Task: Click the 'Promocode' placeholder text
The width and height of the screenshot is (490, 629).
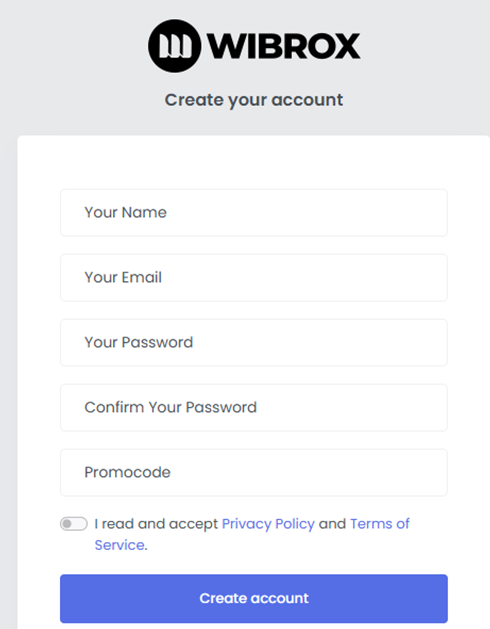Action: click(127, 473)
